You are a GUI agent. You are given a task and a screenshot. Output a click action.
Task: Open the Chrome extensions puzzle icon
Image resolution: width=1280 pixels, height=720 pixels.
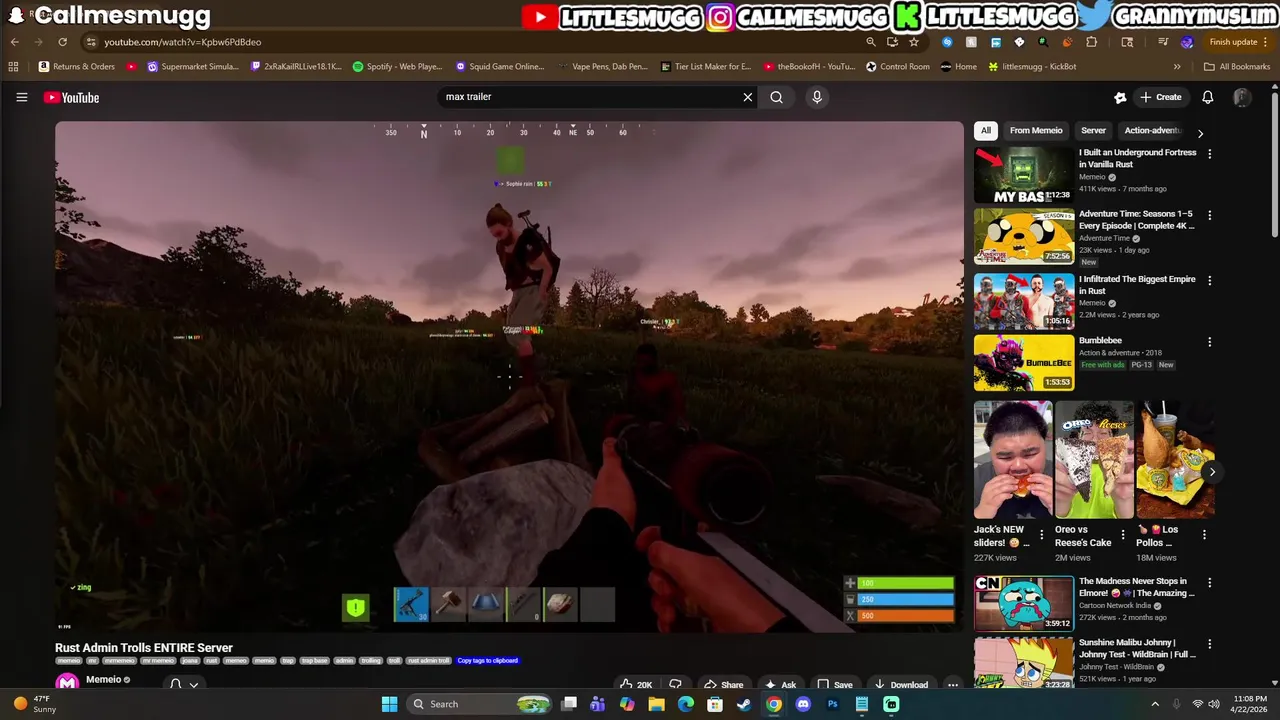tap(1091, 42)
